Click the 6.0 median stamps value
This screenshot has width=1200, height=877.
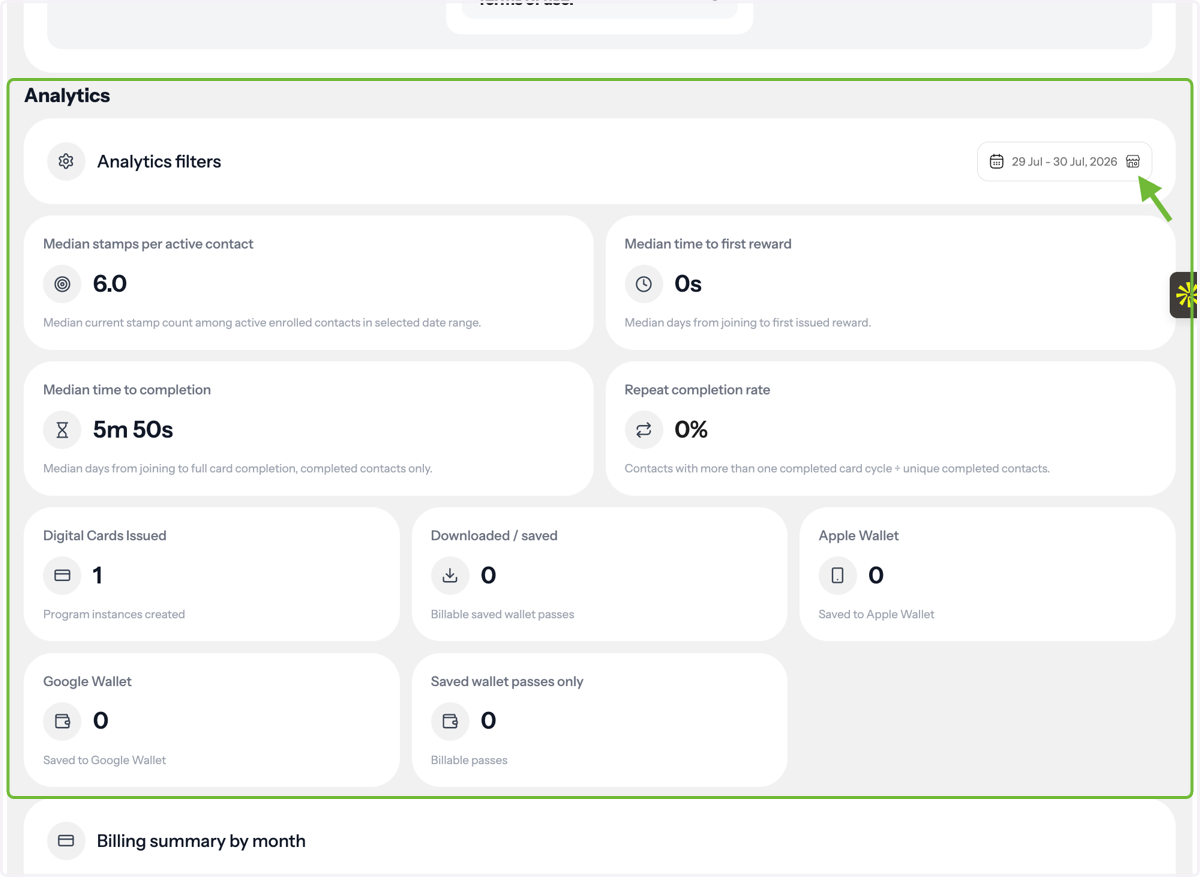(x=110, y=284)
